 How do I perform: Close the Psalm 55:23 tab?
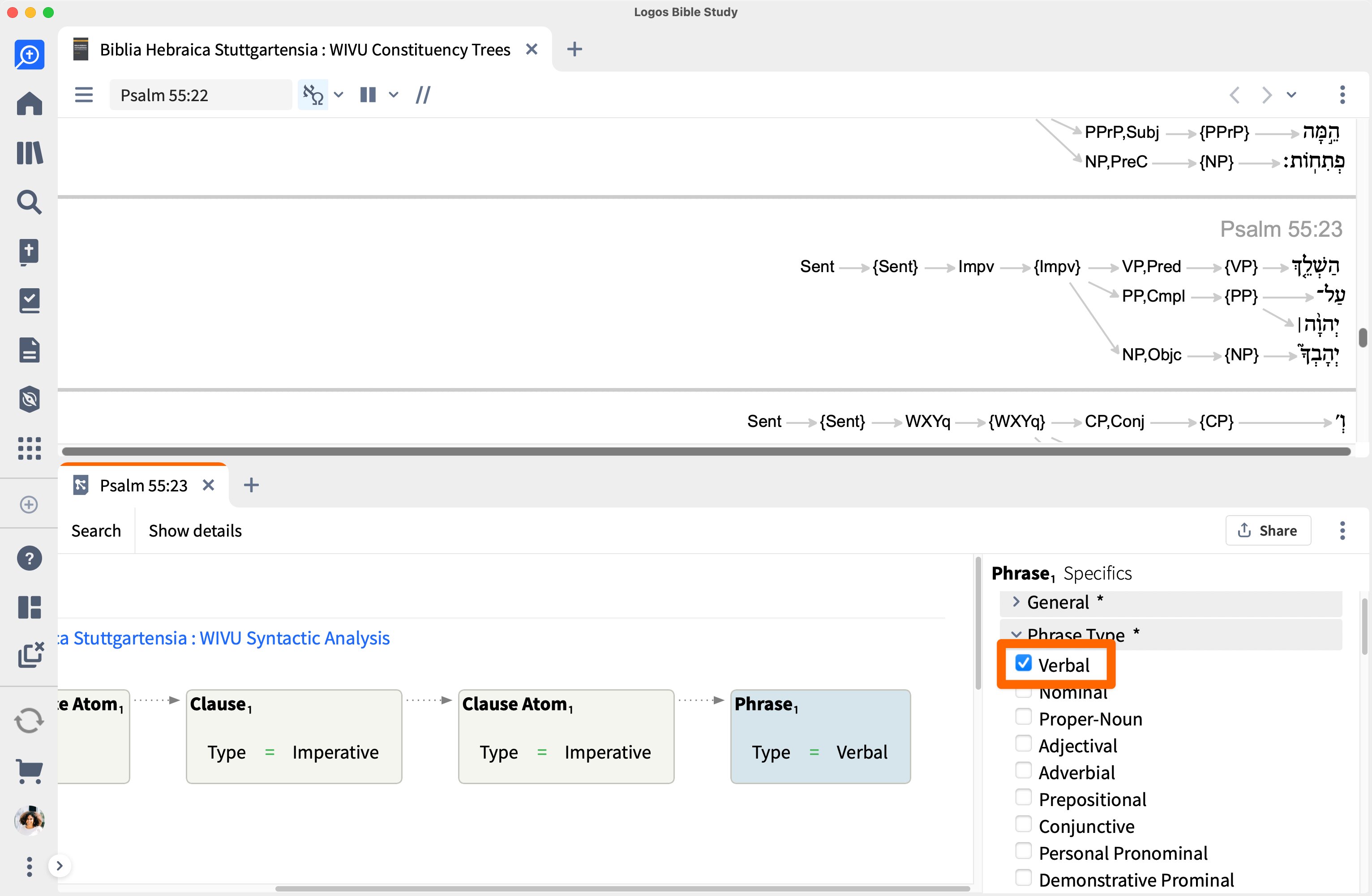[x=208, y=485]
